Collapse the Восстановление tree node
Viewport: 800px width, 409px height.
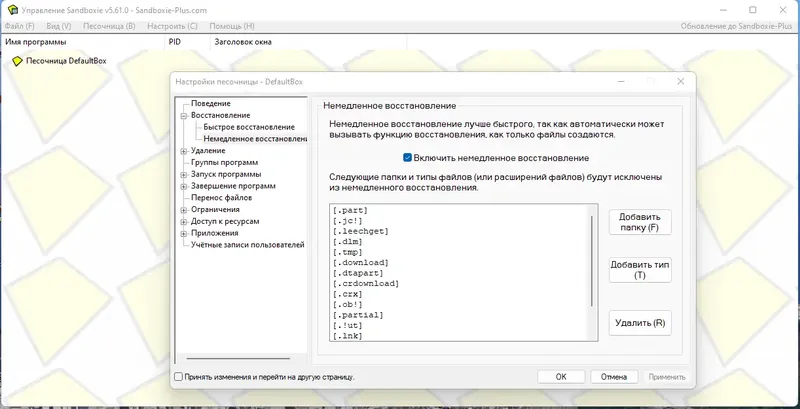[184, 116]
